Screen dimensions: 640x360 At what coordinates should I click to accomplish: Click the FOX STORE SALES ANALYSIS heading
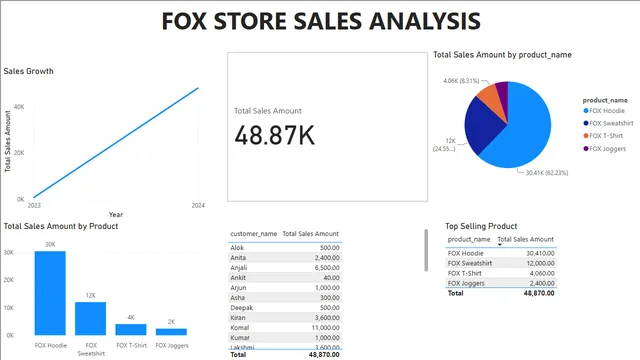[x=321, y=21]
